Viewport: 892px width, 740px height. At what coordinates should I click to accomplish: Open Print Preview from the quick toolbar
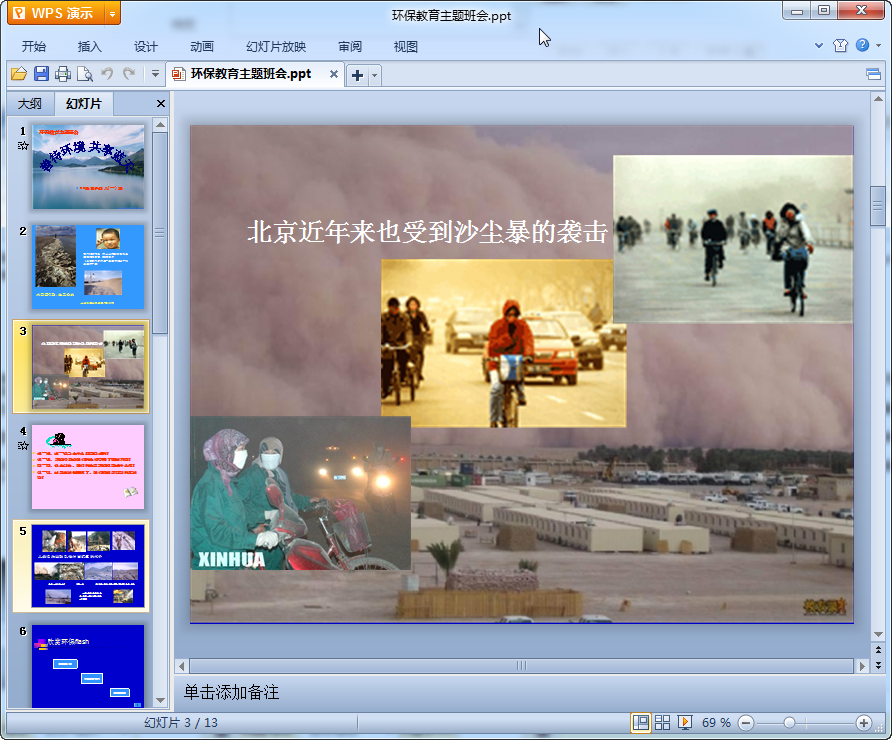85,74
